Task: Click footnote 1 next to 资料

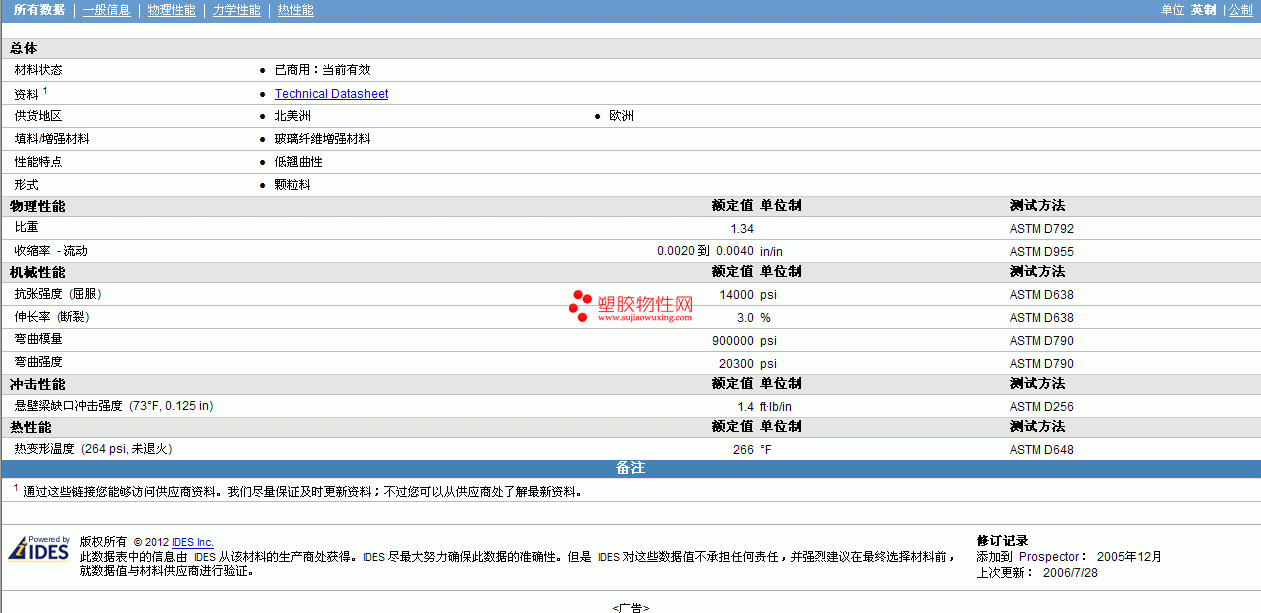Action: 45,90
